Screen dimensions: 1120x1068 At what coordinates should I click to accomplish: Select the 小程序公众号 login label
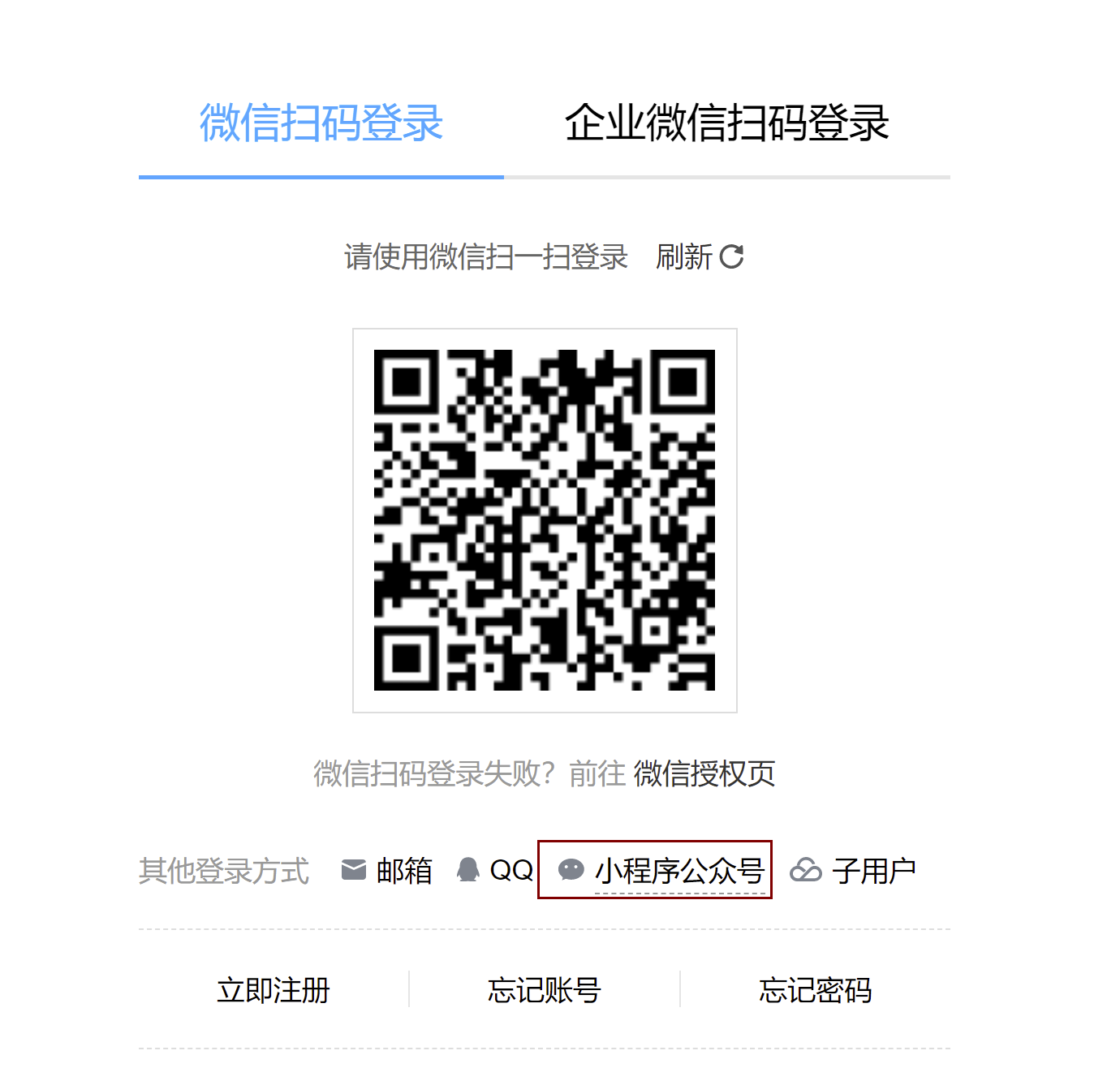point(680,871)
